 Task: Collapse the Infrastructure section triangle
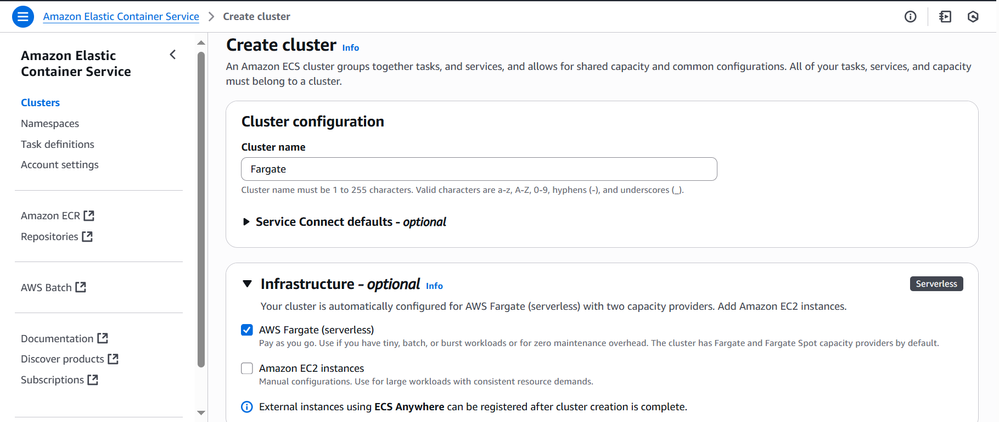[247, 284]
